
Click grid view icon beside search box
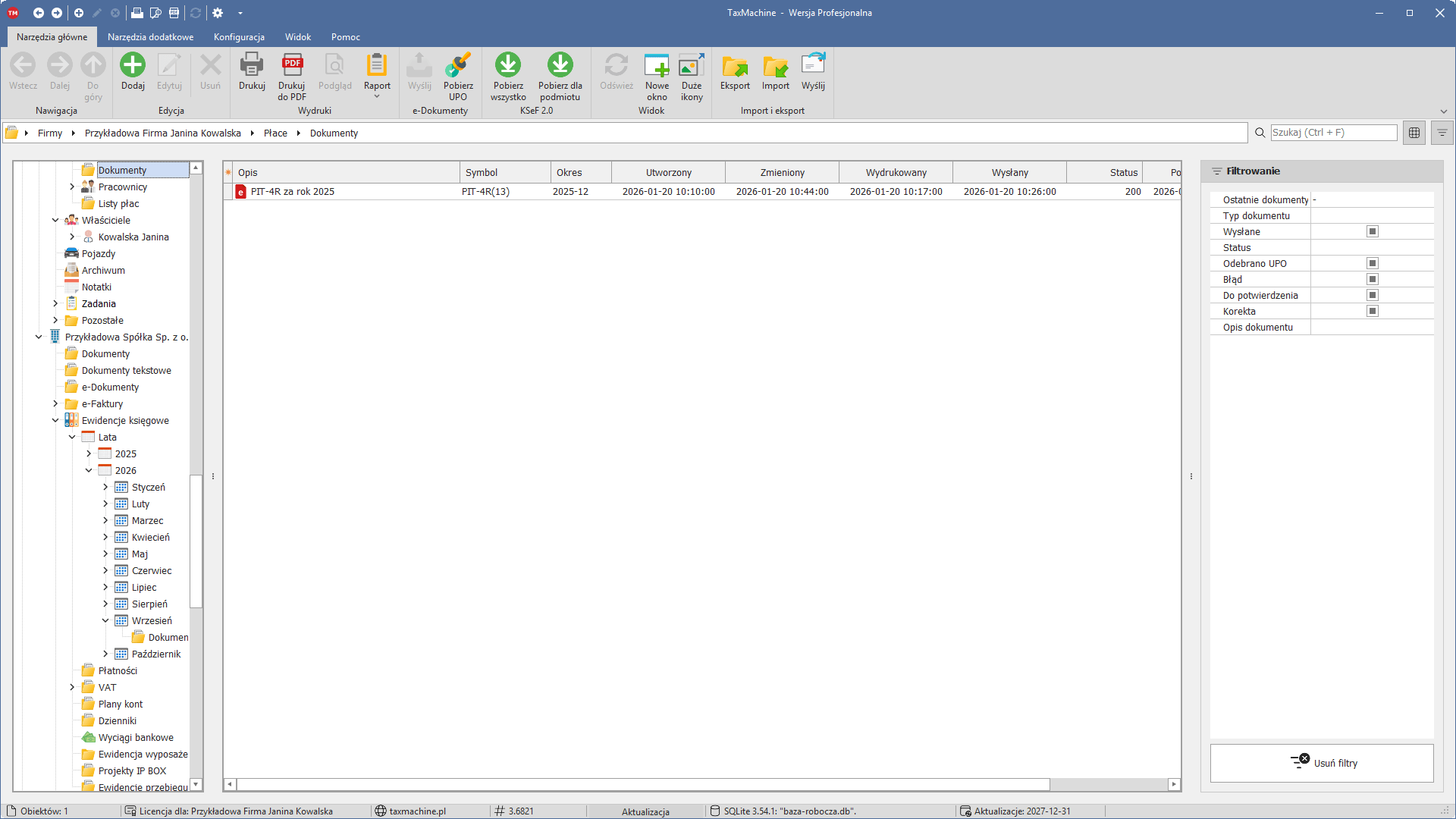(1414, 133)
